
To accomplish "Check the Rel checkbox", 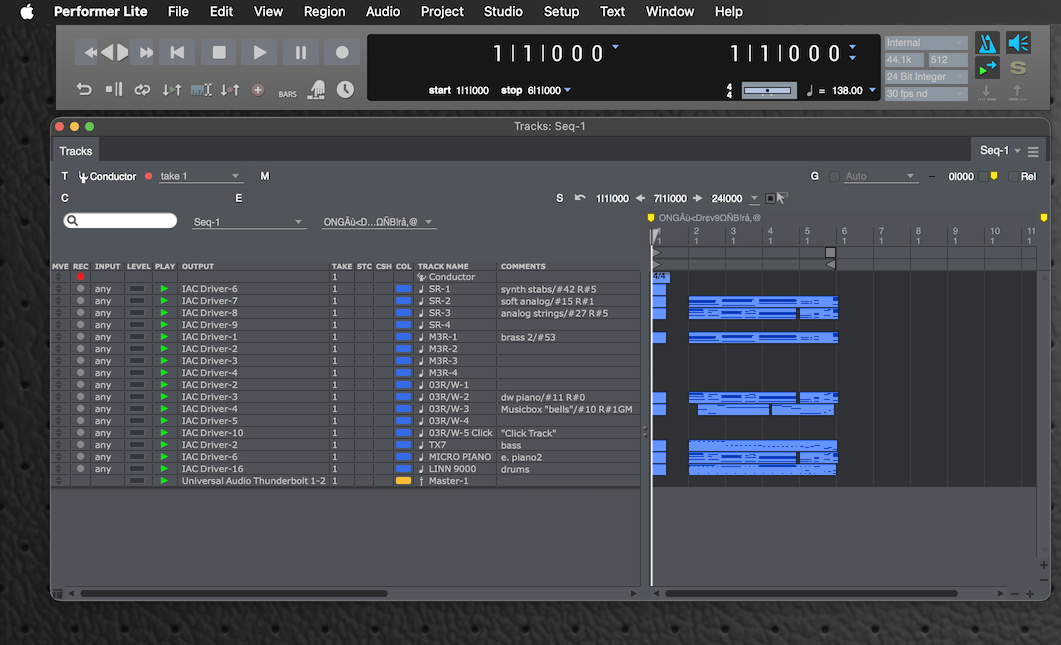I will tap(1013, 177).
